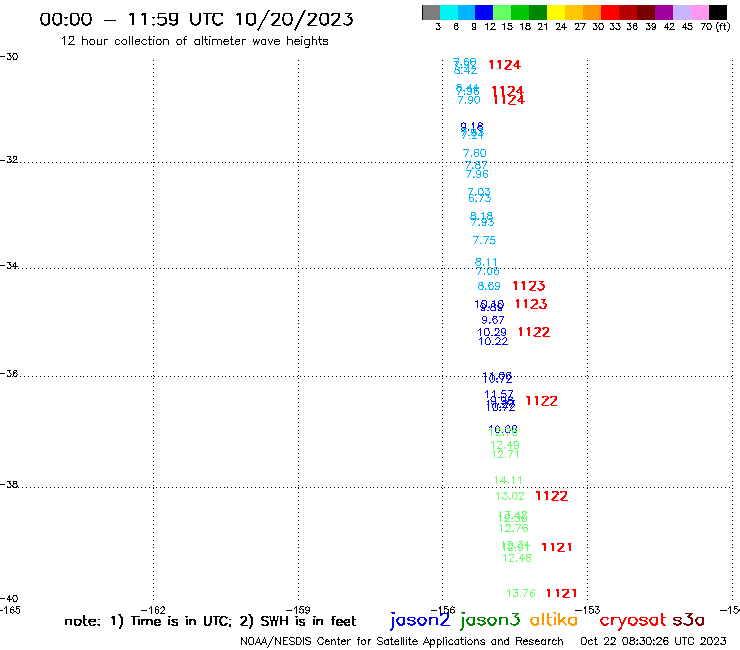Select the 12.71 wave height reading

pos(505,455)
